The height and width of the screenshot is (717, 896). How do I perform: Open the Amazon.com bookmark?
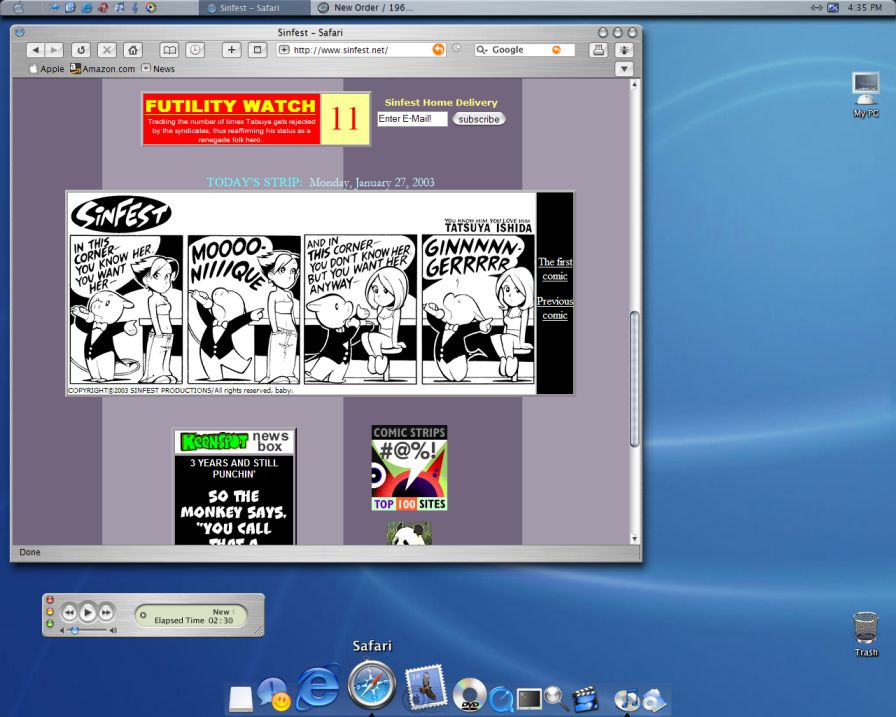(x=102, y=69)
